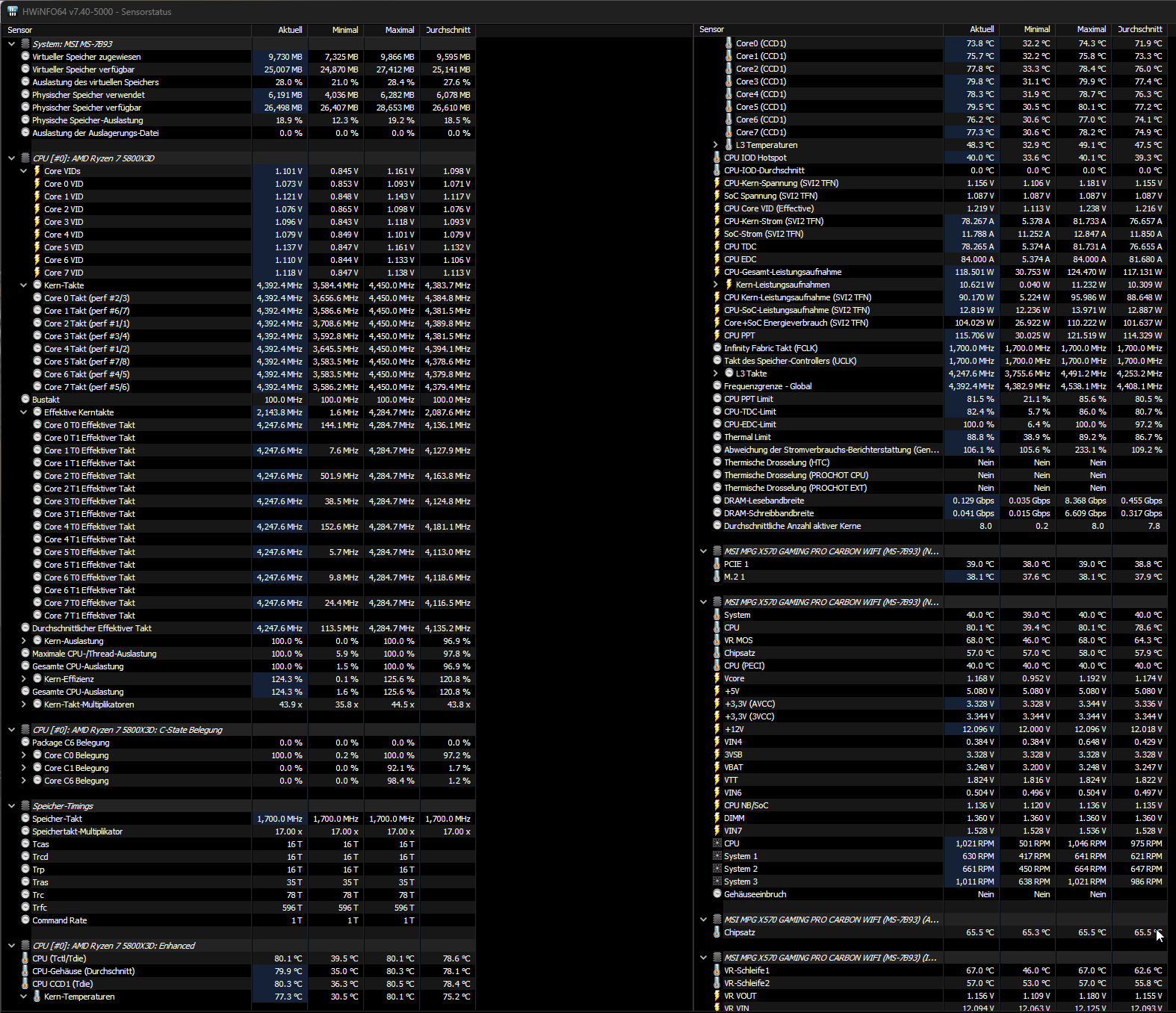Click the 118.501 W Aktuell value
The height and width of the screenshot is (1013, 1176).
coord(974,272)
